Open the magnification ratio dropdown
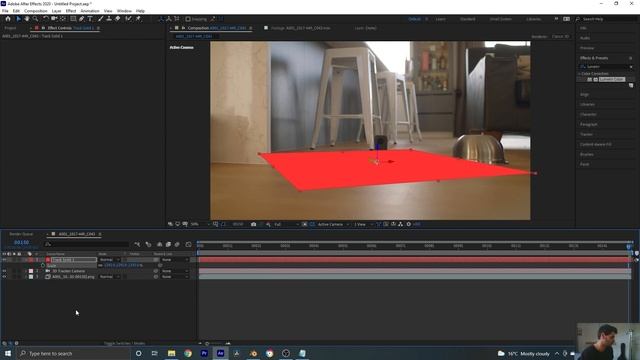This screenshot has width=640, height=360. (200, 224)
